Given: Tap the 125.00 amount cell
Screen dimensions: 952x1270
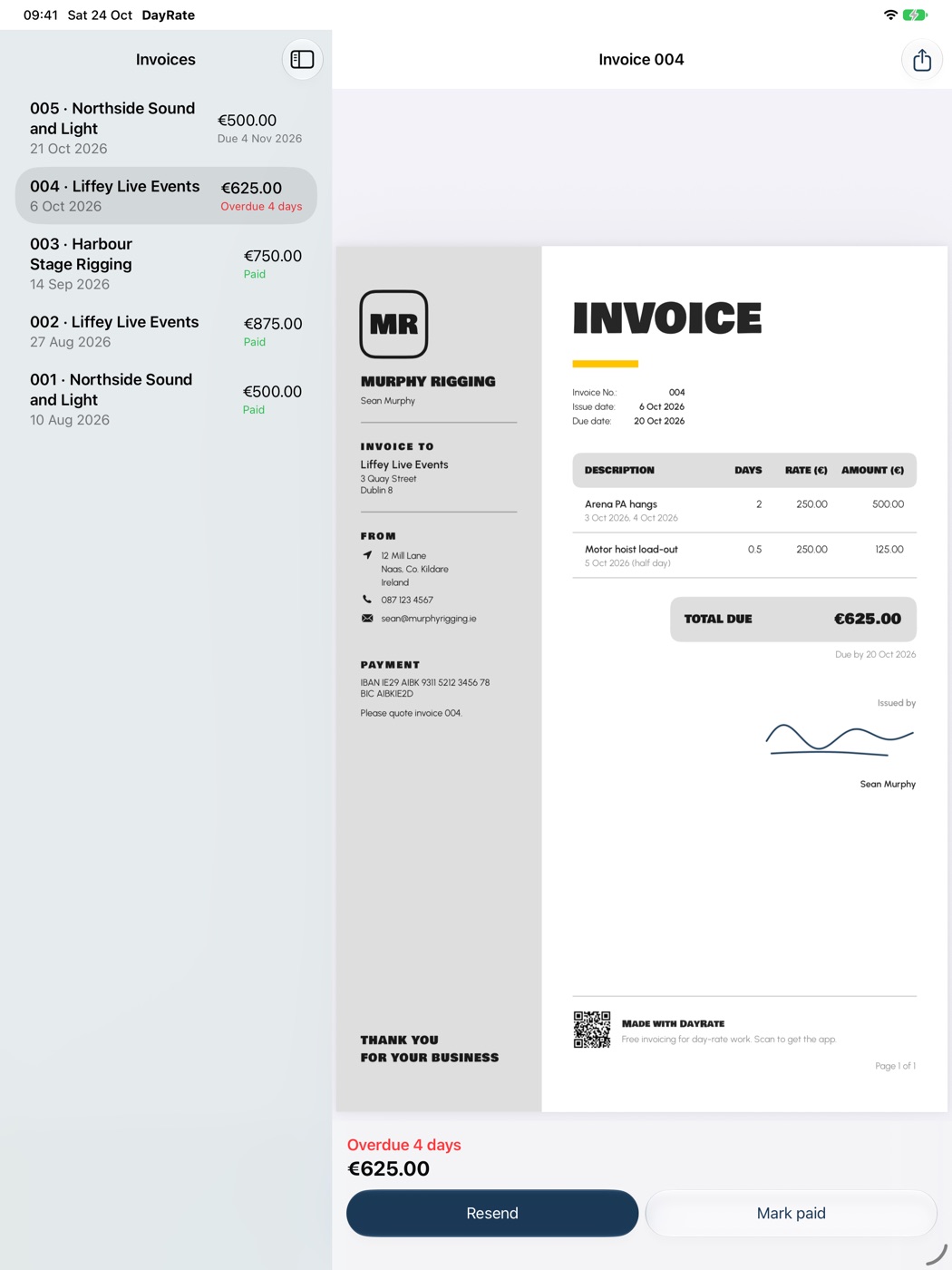Looking at the screenshot, I should (889, 549).
